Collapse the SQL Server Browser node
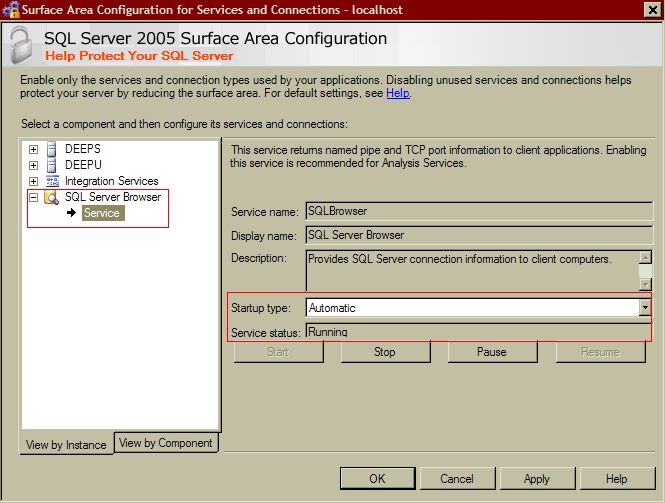 click(x=34, y=198)
